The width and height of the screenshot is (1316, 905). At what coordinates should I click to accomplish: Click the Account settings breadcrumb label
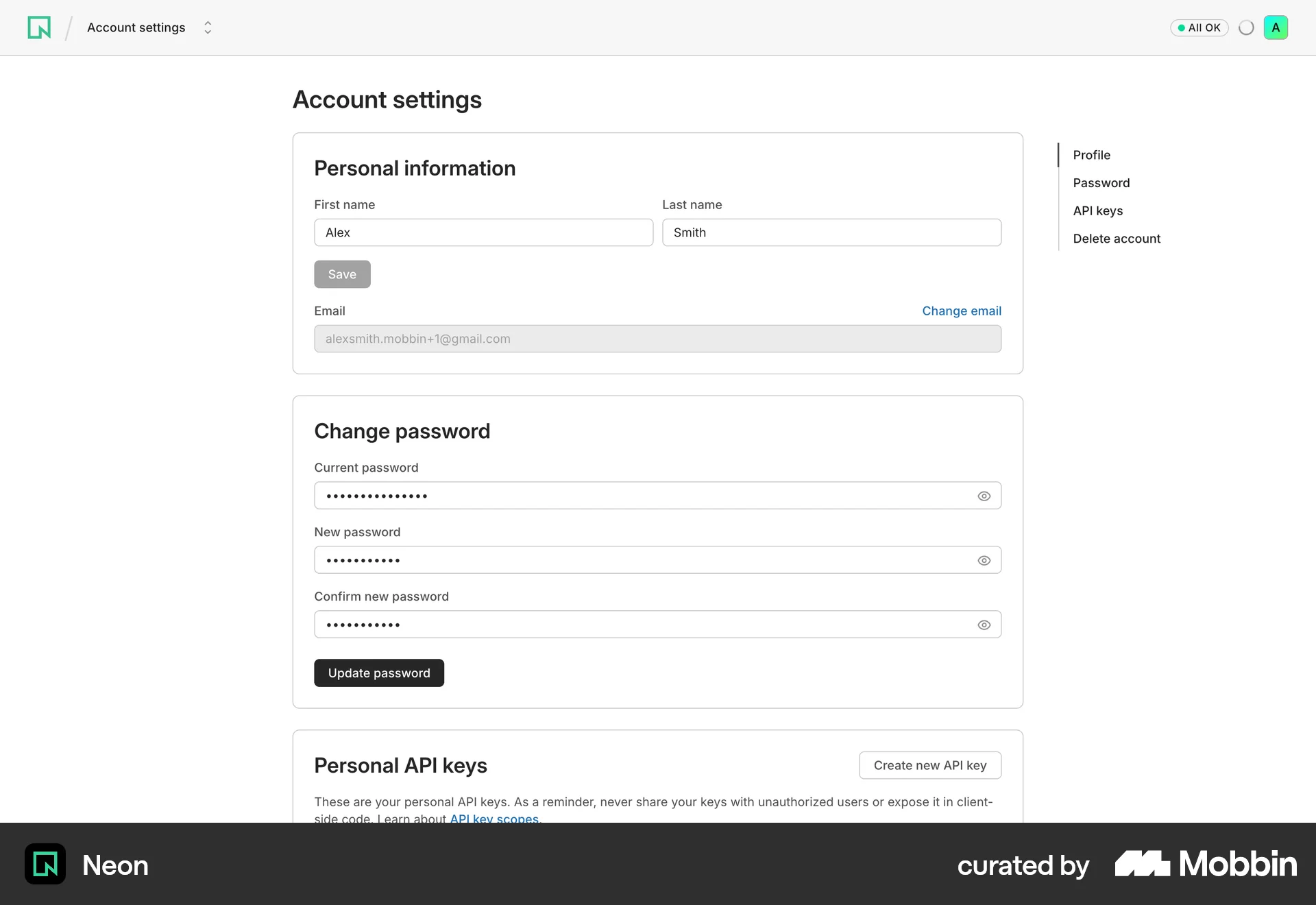tap(136, 27)
